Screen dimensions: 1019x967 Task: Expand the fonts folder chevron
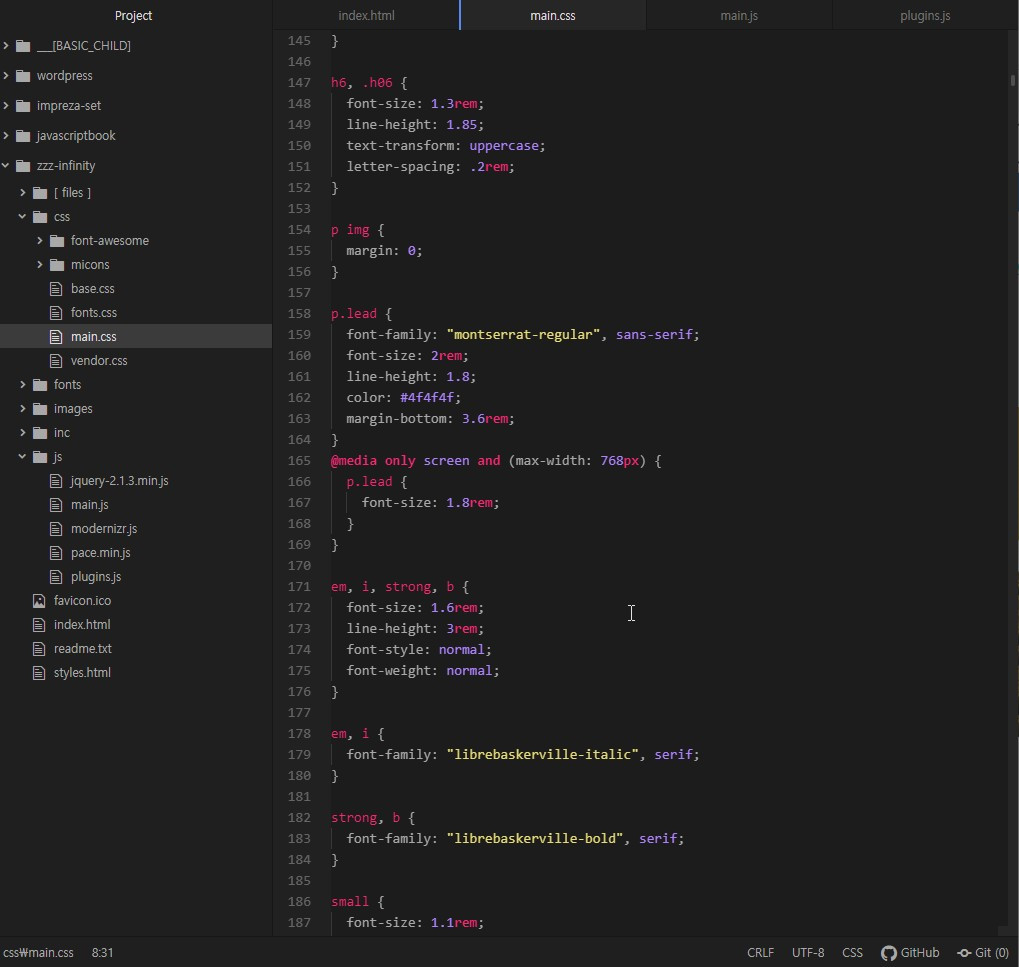[x=23, y=384]
